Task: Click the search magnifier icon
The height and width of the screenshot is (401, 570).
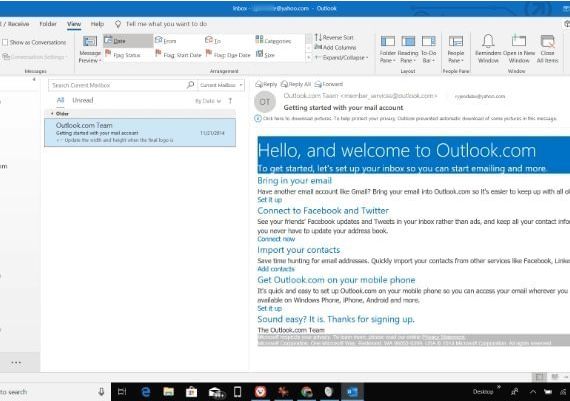Action: [x=190, y=85]
